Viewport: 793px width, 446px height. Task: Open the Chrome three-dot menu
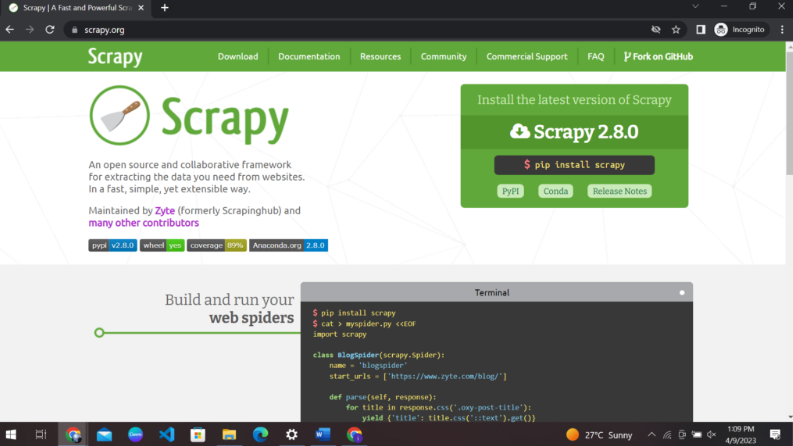(781, 29)
